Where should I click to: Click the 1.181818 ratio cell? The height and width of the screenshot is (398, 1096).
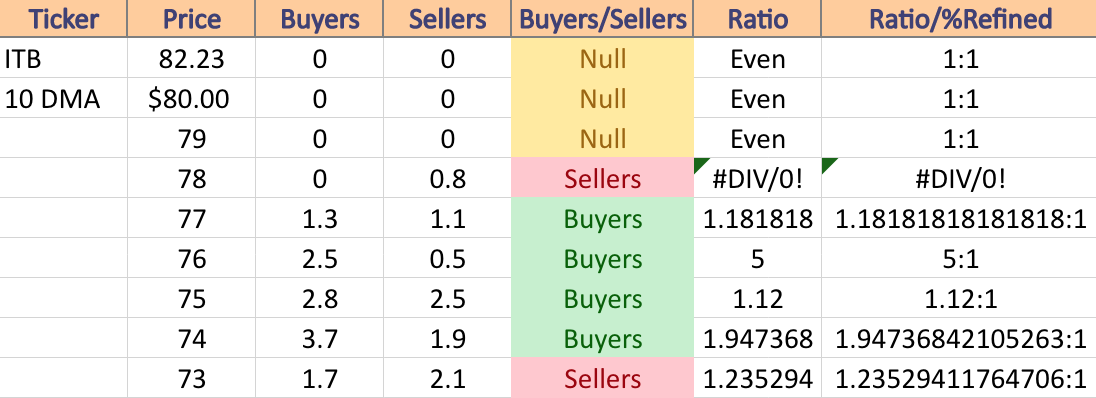(758, 219)
